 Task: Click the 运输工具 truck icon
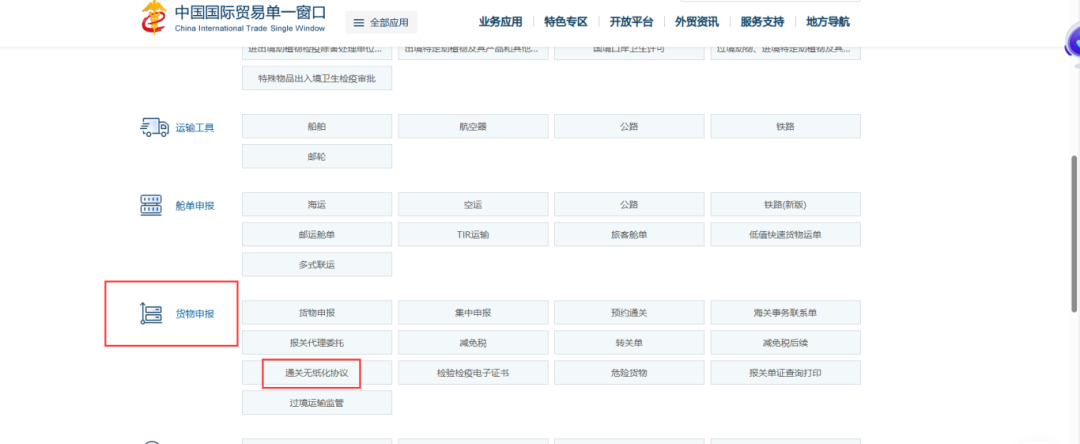153,127
